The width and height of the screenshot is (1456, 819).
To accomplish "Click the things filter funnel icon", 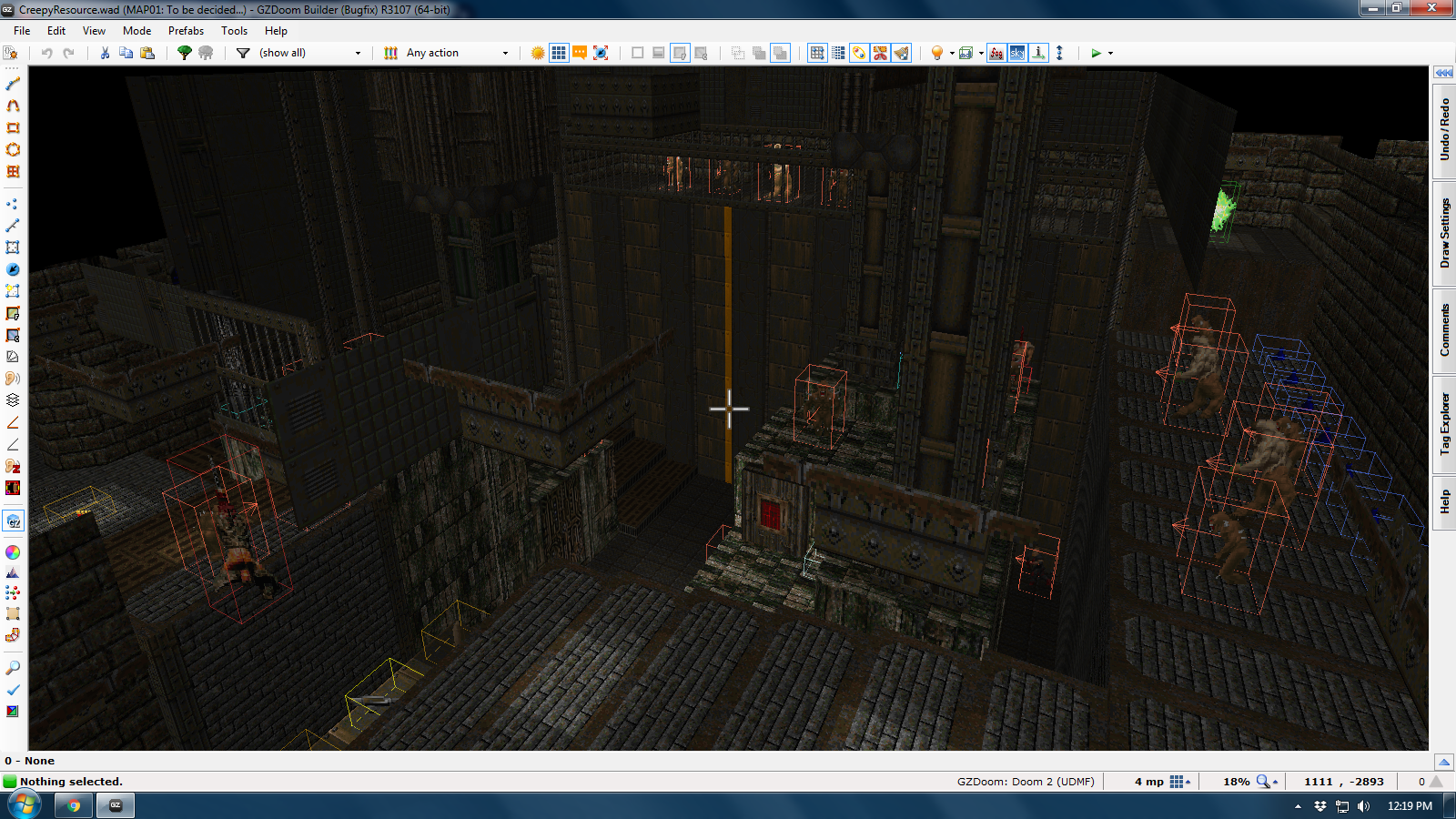I will coord(243,53).
